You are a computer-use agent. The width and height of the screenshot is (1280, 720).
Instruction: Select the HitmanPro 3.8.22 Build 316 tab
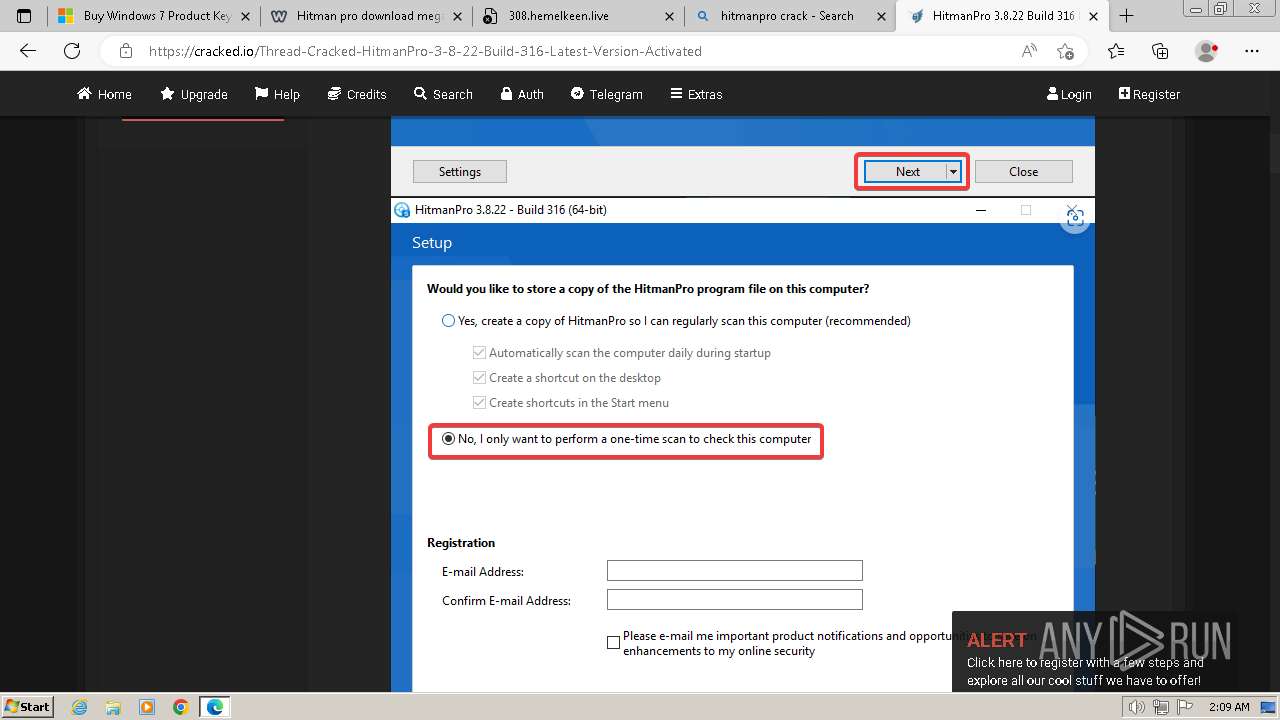(1002, 16)
